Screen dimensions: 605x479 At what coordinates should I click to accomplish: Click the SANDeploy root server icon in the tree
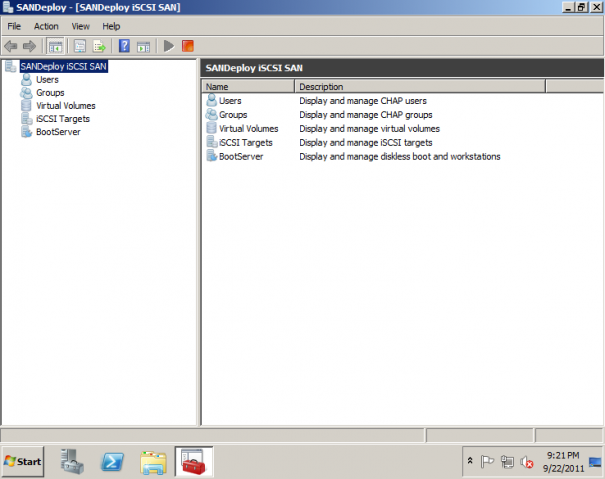(x=11, y=66)
